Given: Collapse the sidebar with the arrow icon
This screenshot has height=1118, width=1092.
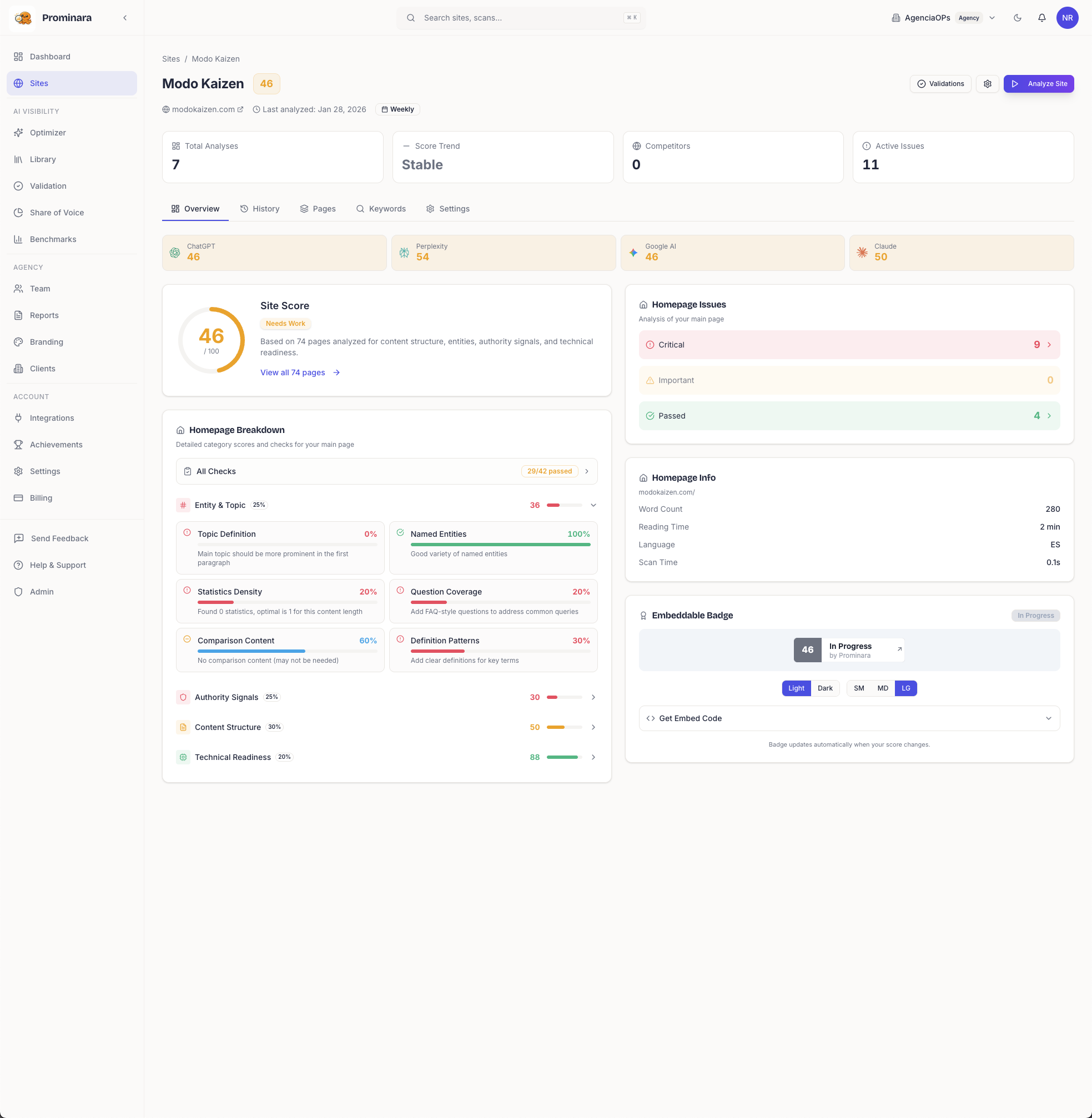Looking at the screenshot, I should coord(125,18).
